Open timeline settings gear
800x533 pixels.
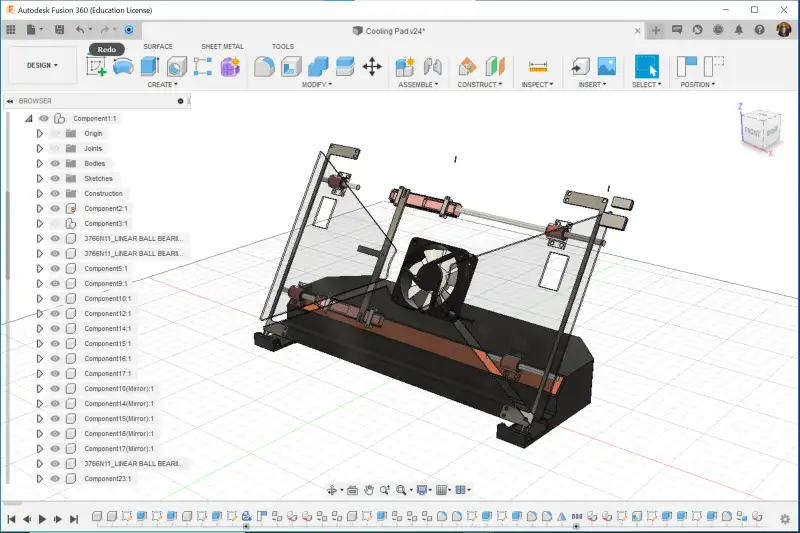tap(785, 519)
